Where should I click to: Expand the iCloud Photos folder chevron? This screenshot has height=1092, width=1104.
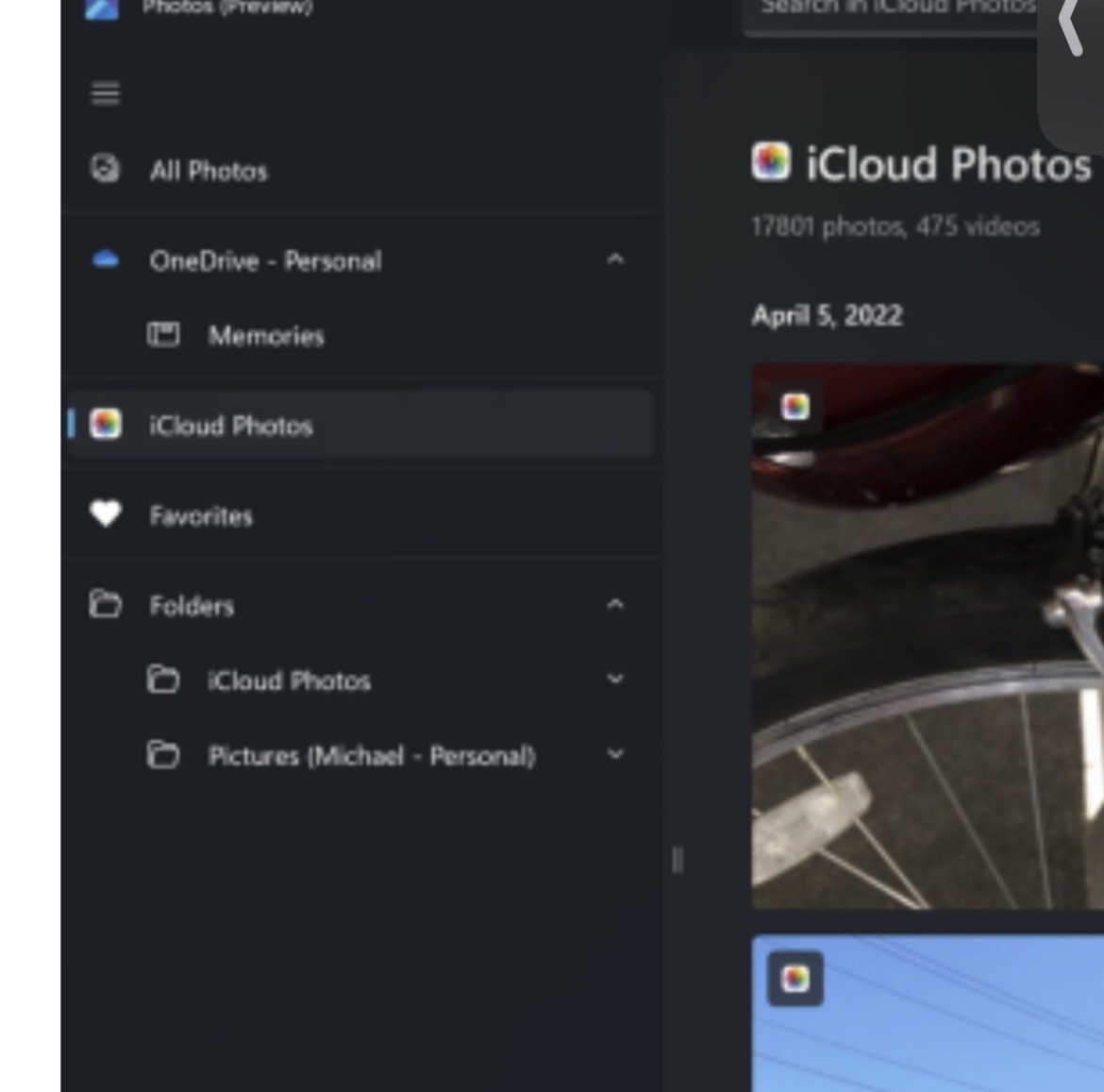click(615, 680)
